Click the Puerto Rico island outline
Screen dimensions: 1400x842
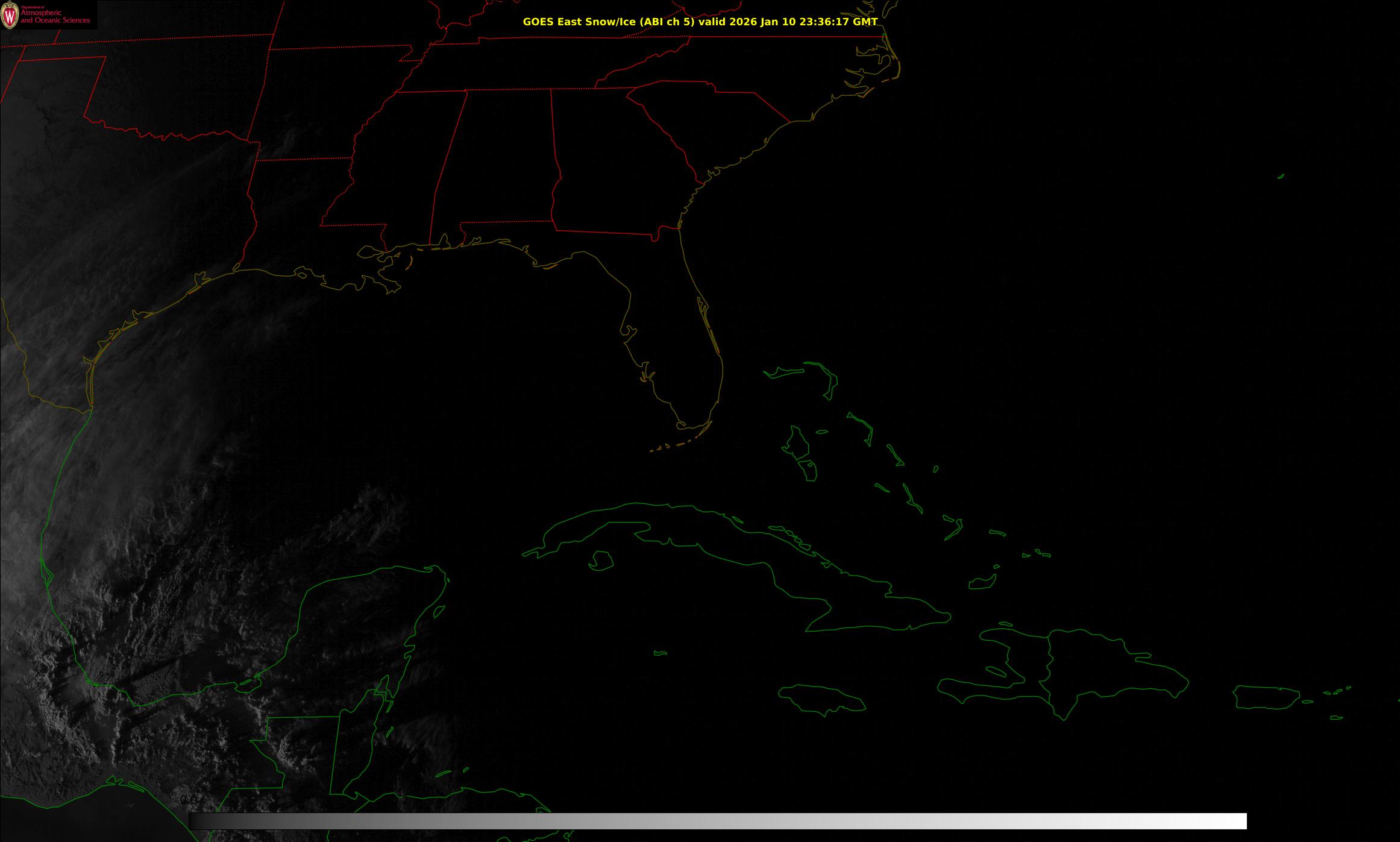pos(1266,697)
